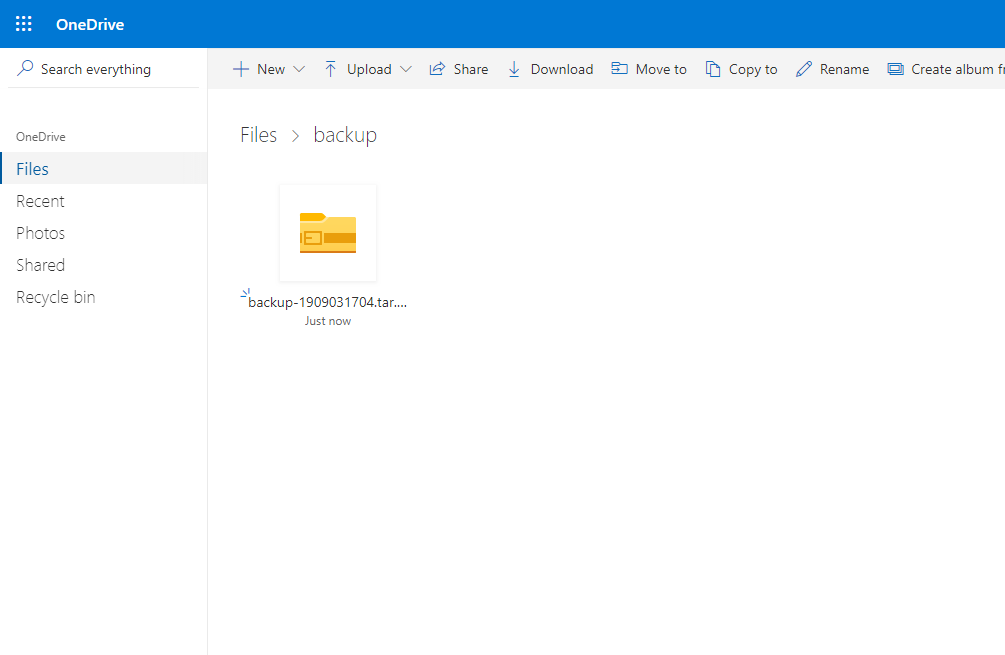Click the search magnifier icon
1005x655 pixels.
(26, 69)
